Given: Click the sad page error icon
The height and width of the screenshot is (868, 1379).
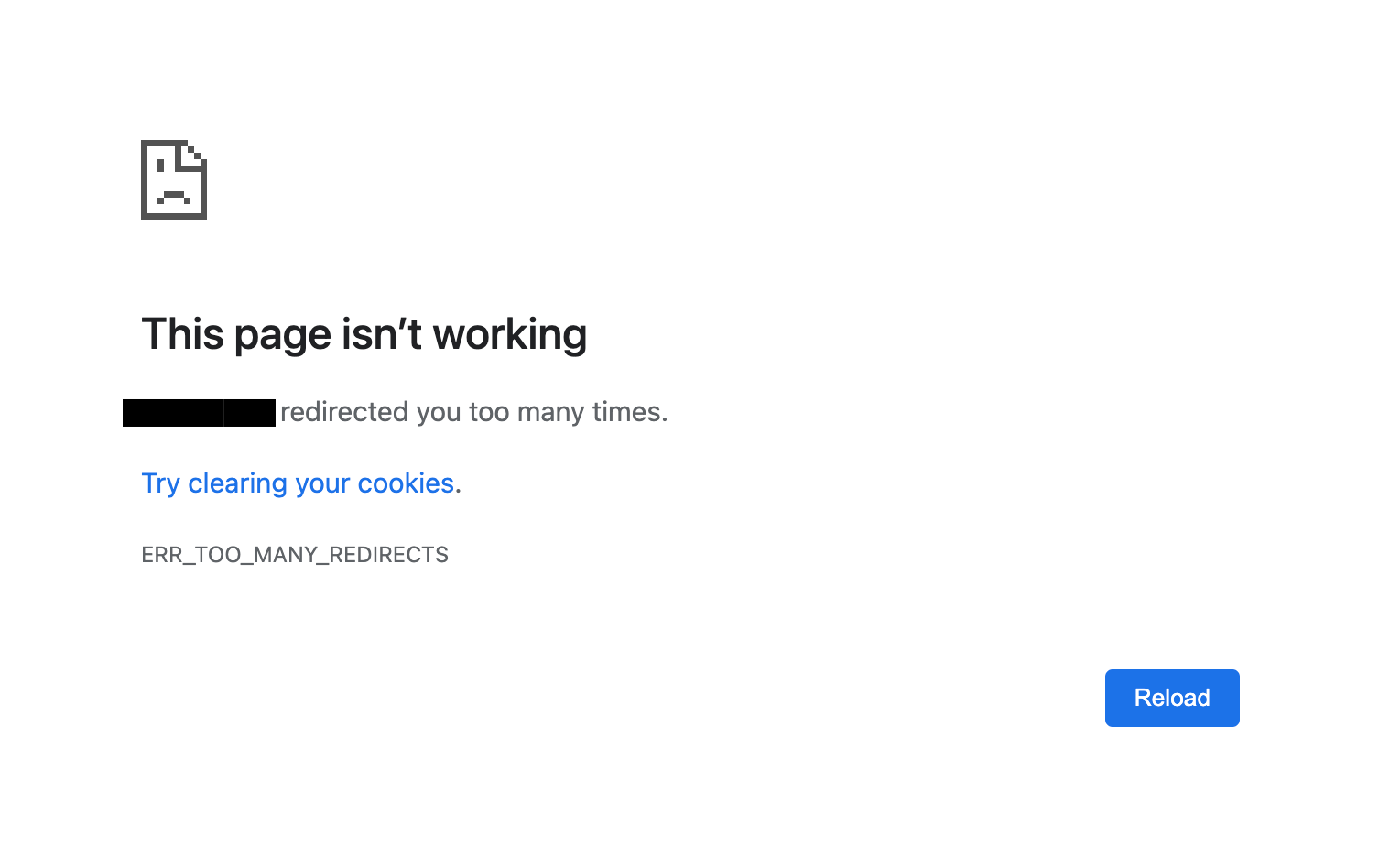Looking at the screenshot, I should click(174, 179).
